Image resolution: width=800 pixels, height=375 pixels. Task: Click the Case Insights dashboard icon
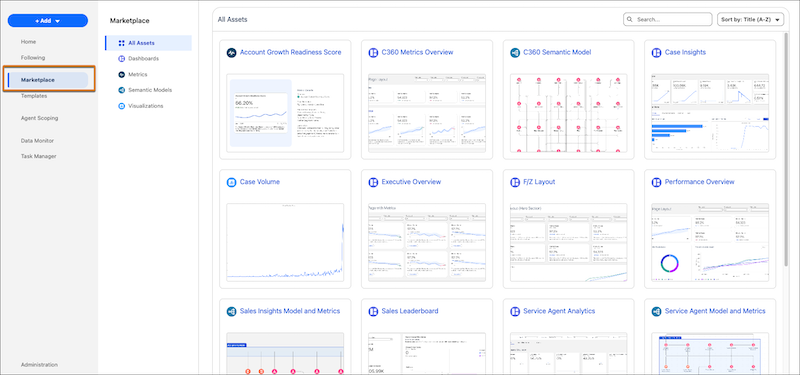pyautogui.click(x=656, y=53)
